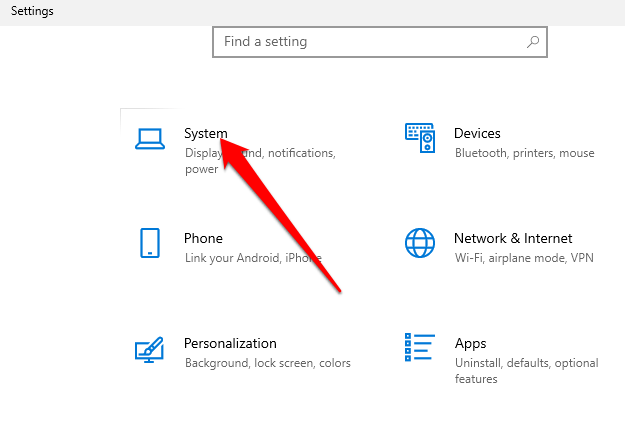This screenshot has width=625, height=429.
Task: Open the Phone settings label
Action: 203,238
